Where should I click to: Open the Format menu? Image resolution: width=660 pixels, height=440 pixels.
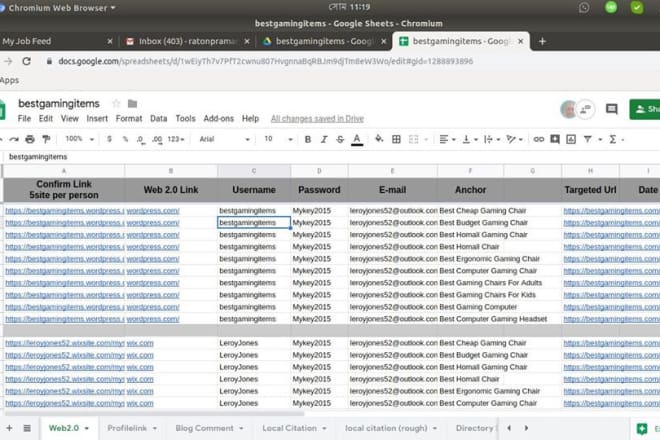[x=129, y=119]
